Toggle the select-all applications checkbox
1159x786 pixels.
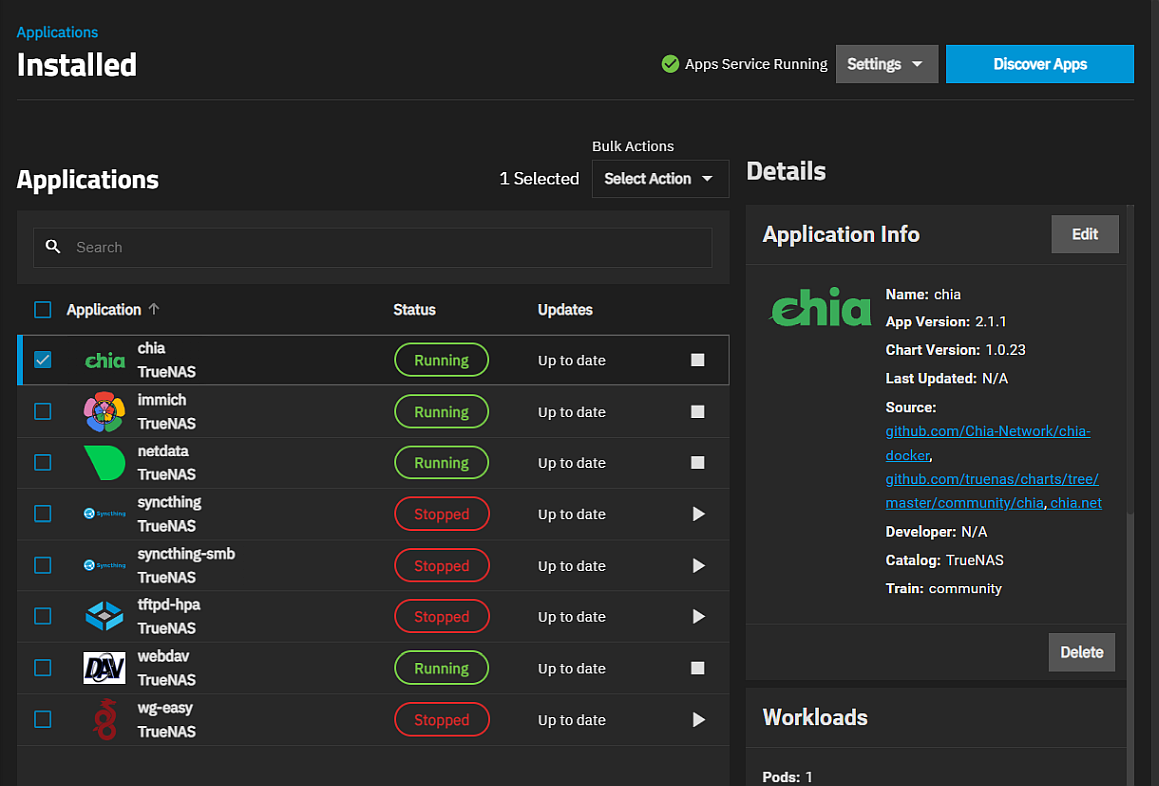43,310
